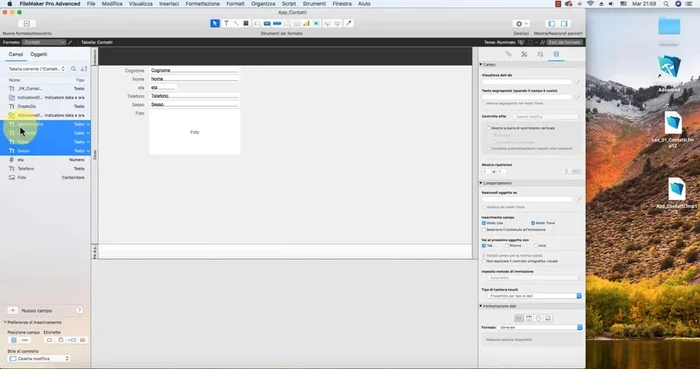Select the date data format icon
Screen dimensions: 700x369
[529, 318]
